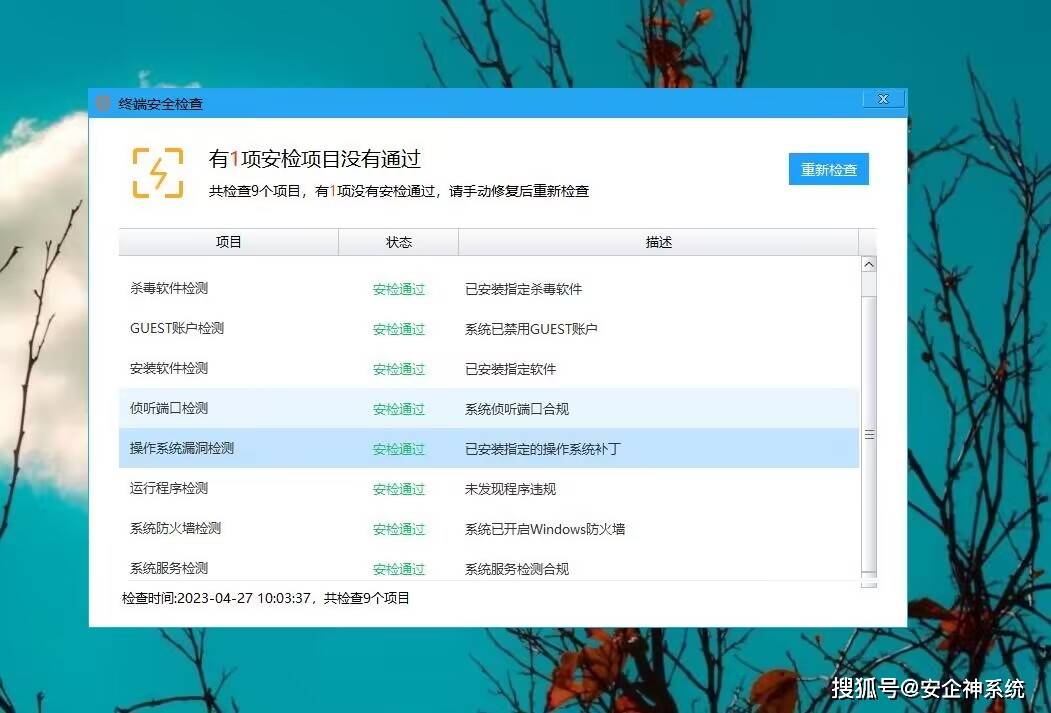
Task: Select the 侦听端口检测 row
Action: pos(489,408)
